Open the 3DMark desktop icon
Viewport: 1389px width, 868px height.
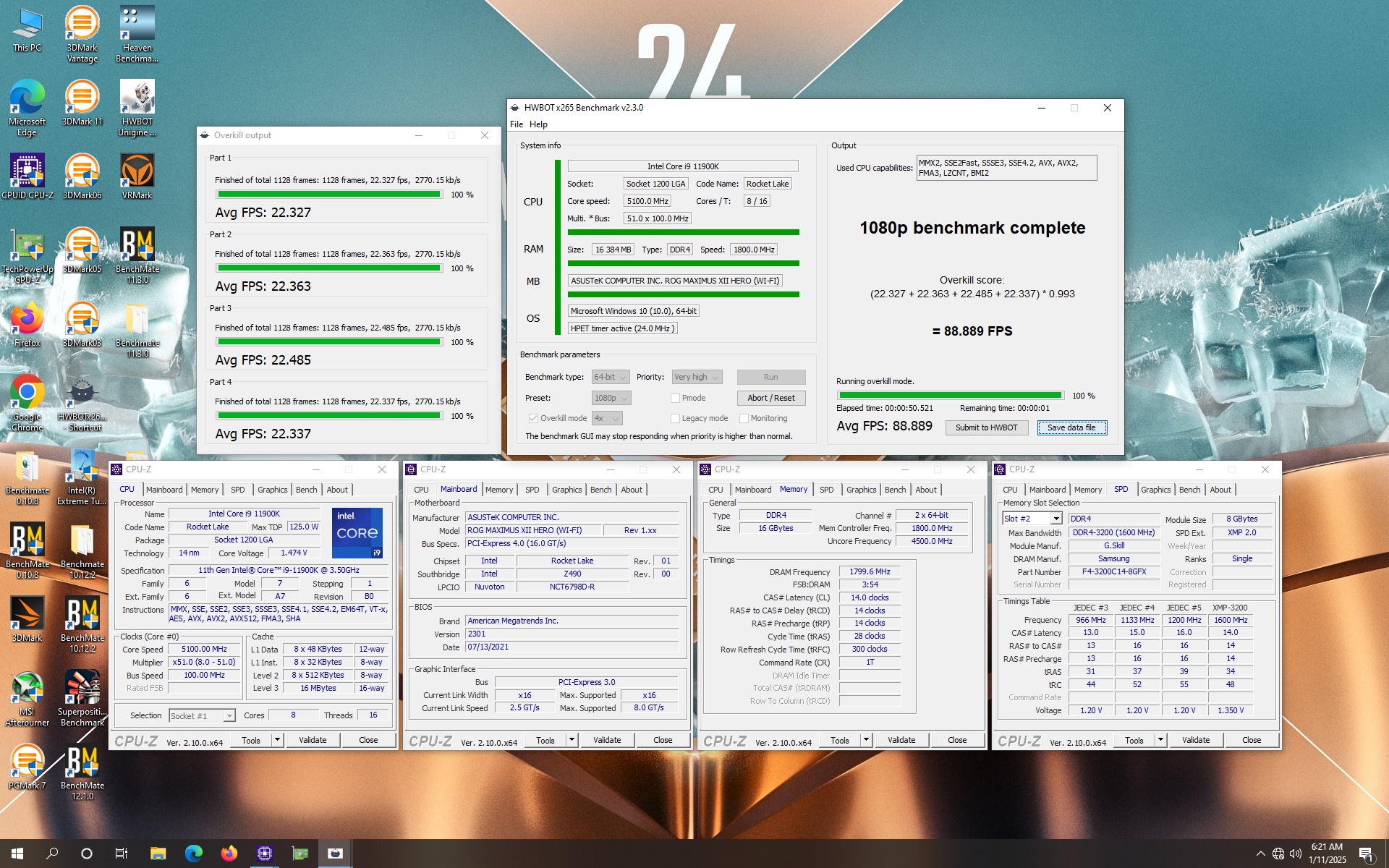point(27,619)
